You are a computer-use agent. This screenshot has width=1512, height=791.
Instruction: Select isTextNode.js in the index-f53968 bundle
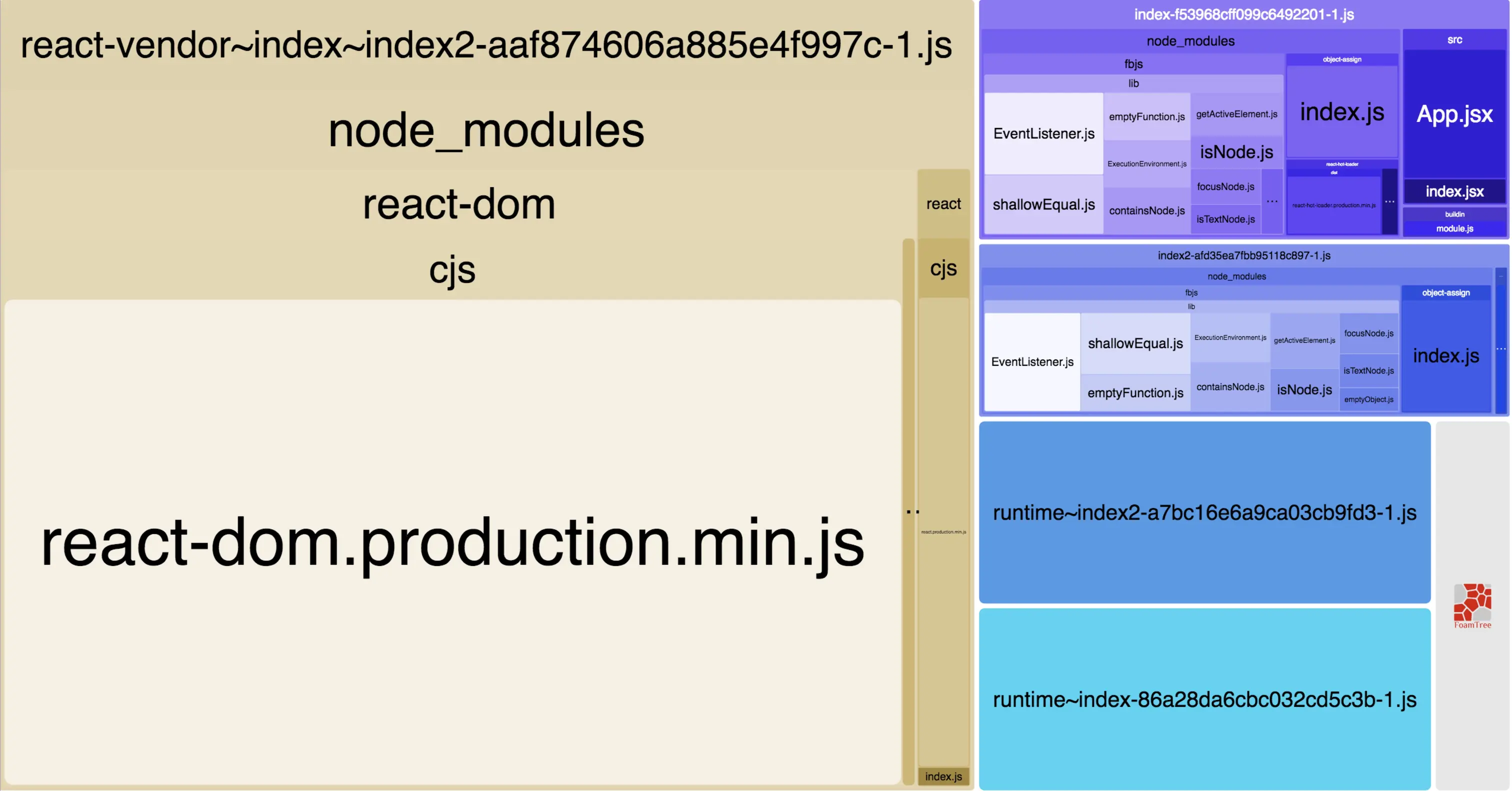[x=1225, y=219]
